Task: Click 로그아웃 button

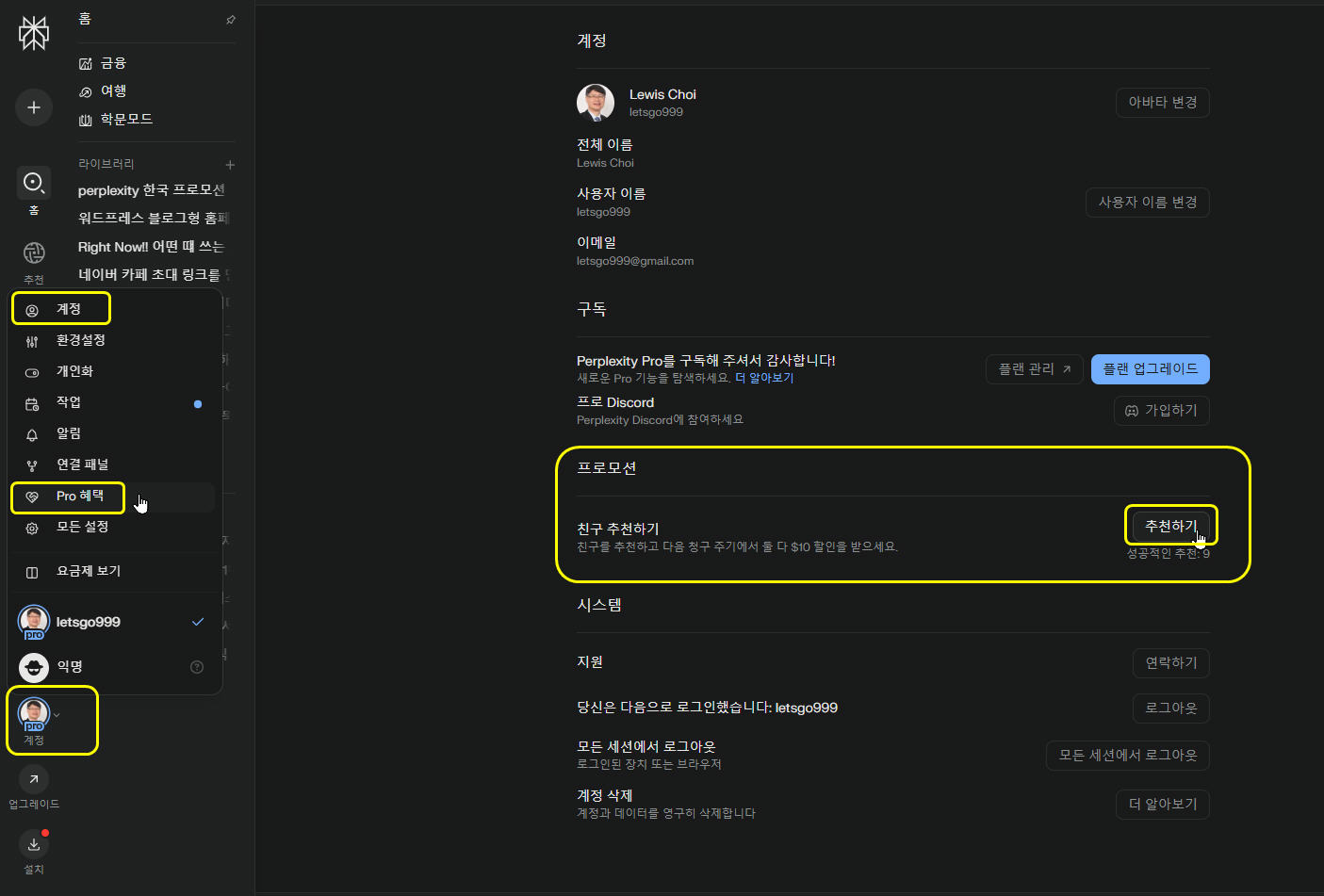Action: point(1171,709)
